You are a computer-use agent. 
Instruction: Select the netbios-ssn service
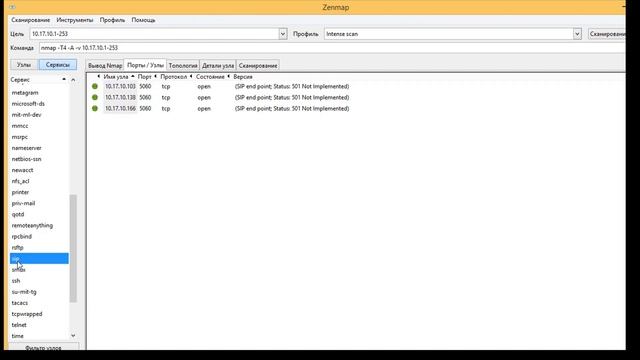[x=27, y=159]
